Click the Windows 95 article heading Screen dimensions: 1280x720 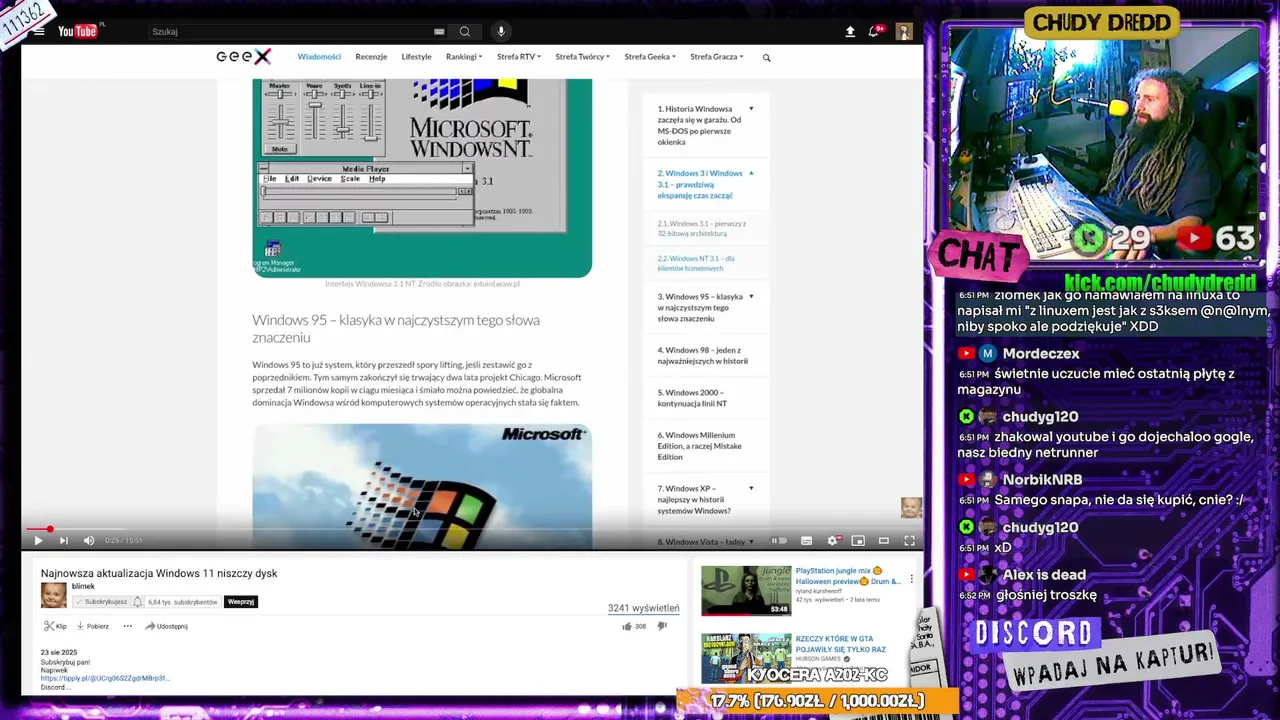pos(396,329)
